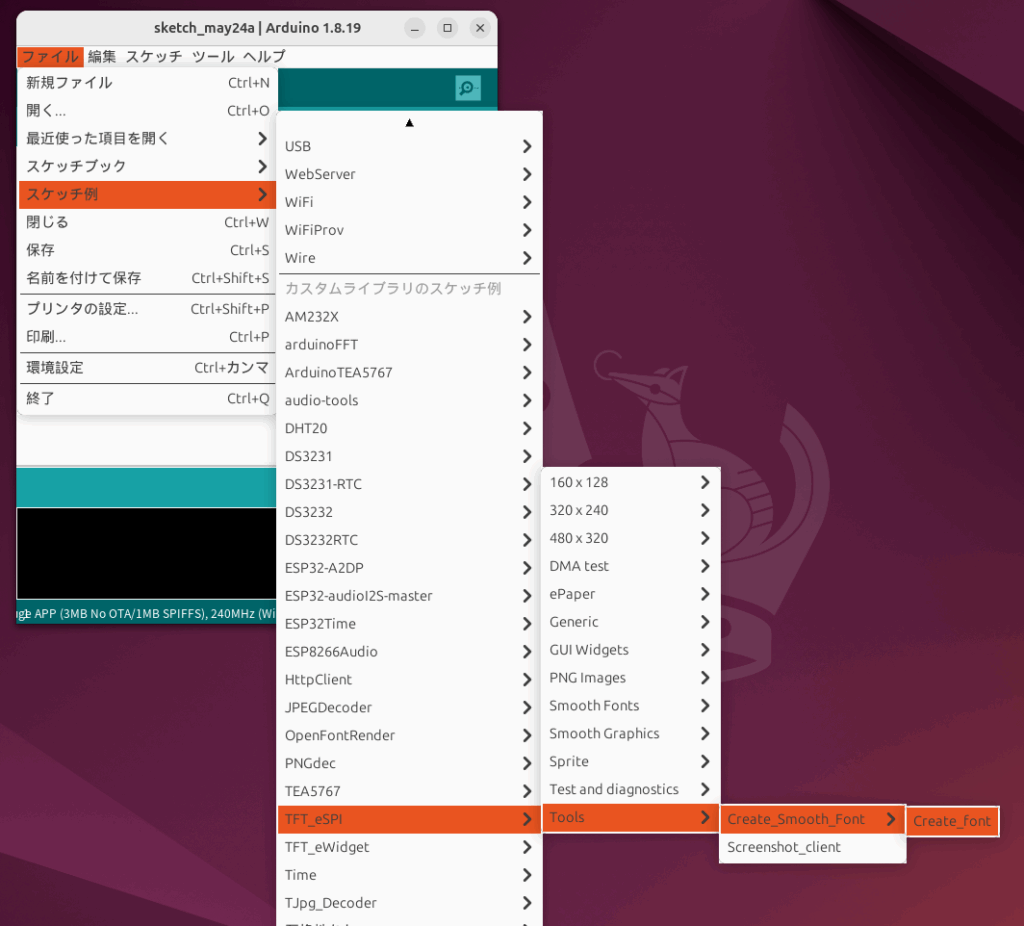Open the ESP32Time examples
1024x926 pixels.
(409, 624)
